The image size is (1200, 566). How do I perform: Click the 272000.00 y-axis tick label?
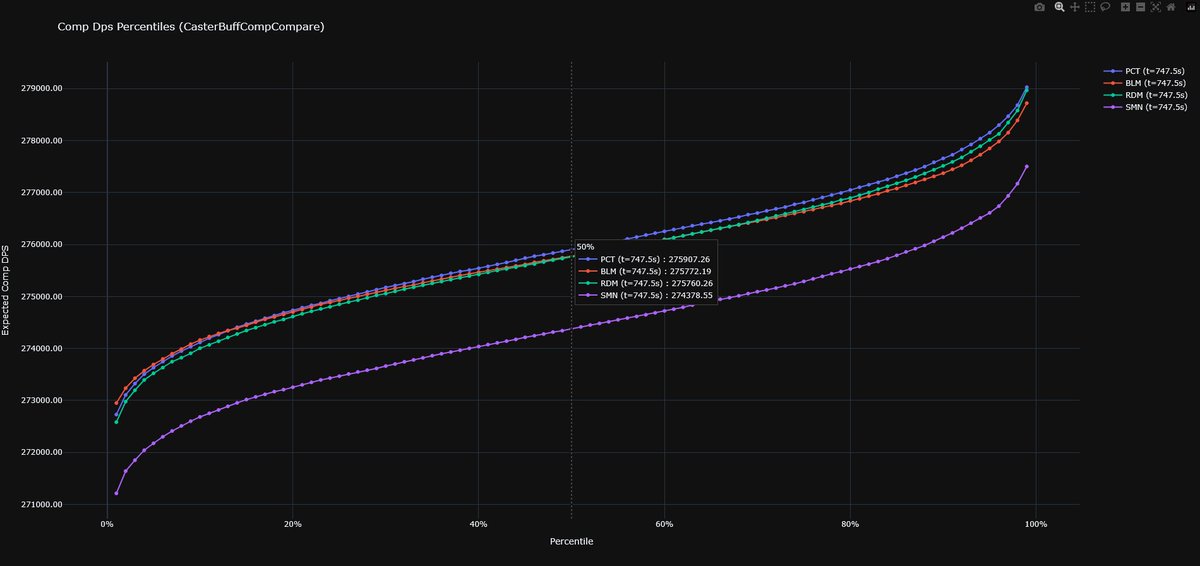42,452
